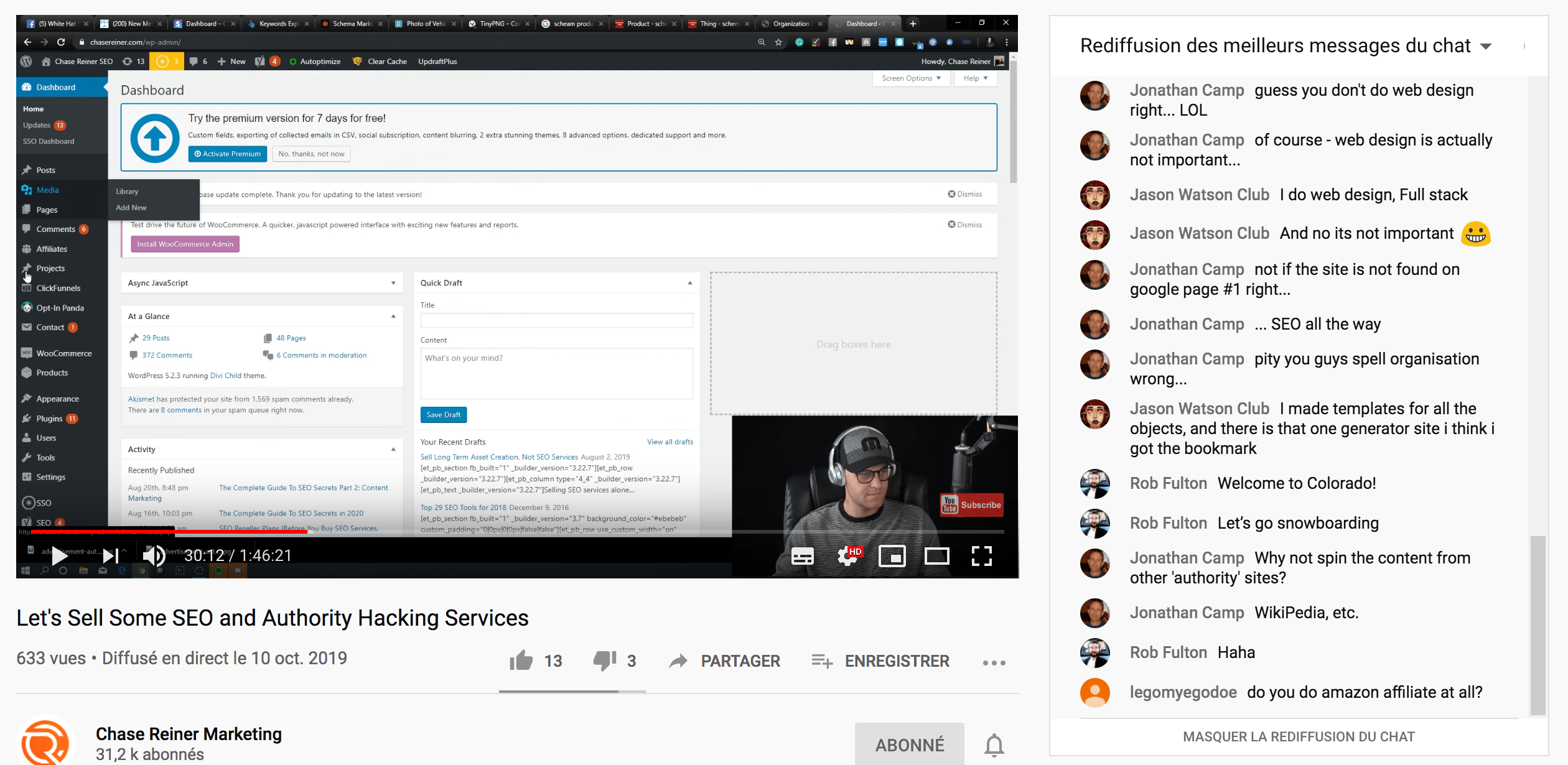Screen dimensions: 1568x765
Task: Reload the browser page
Action: pos(61,42)
